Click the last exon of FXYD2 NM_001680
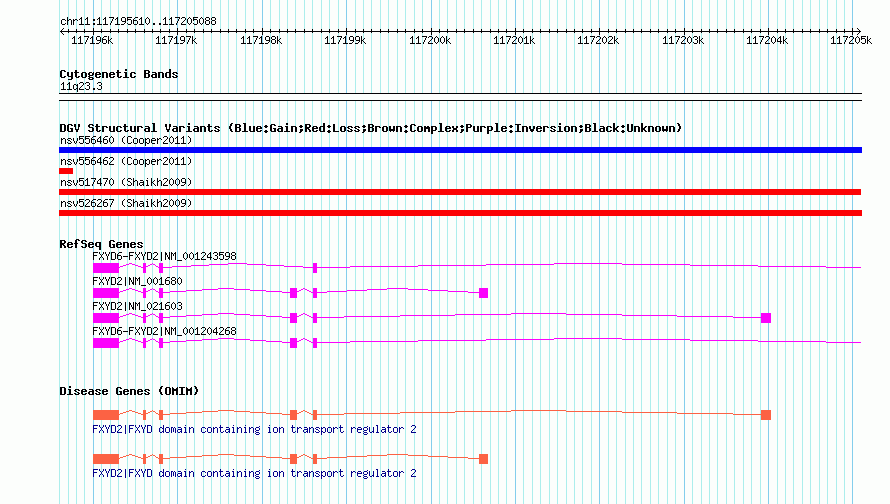Screen dimensions: 890x504 pos(483,293)
